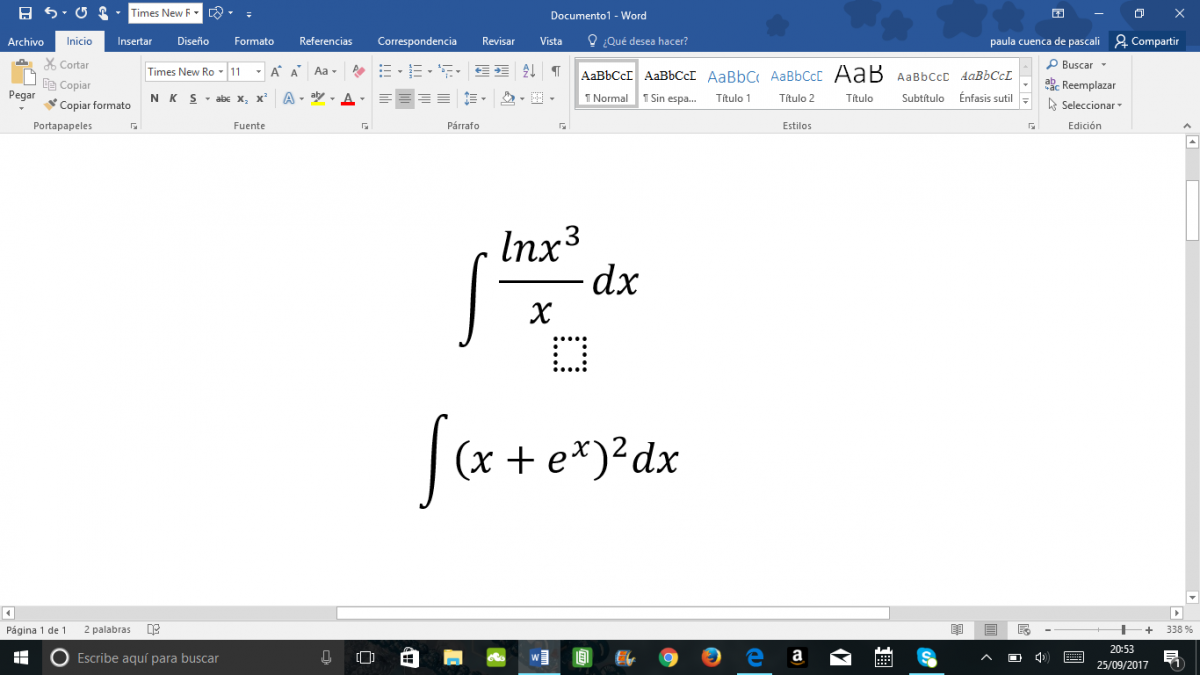
Task: Toggle italic (K) formatting
Action: click(x=173, y=98)
